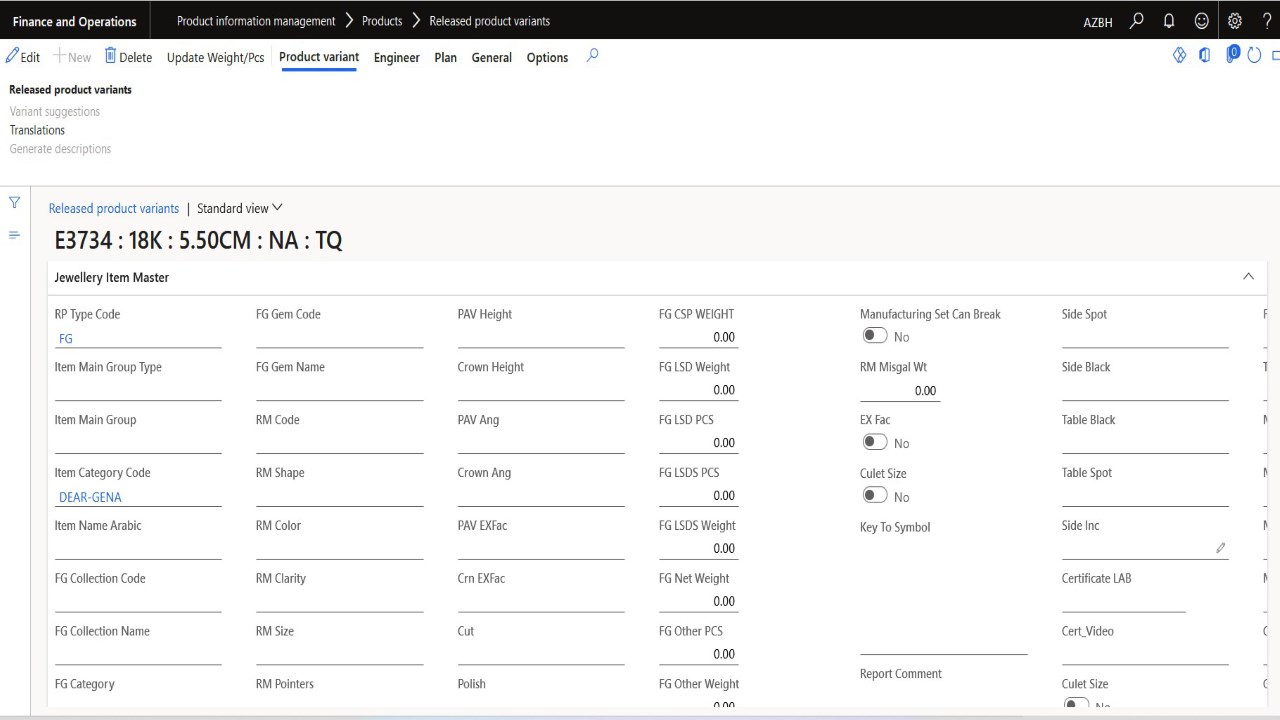Search the action pane with magnifier icon

pos(592,56)
